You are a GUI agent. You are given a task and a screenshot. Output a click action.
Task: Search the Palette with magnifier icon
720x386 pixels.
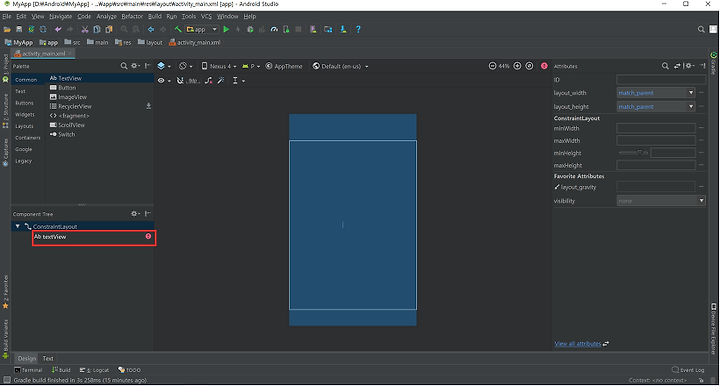(124, 66)
